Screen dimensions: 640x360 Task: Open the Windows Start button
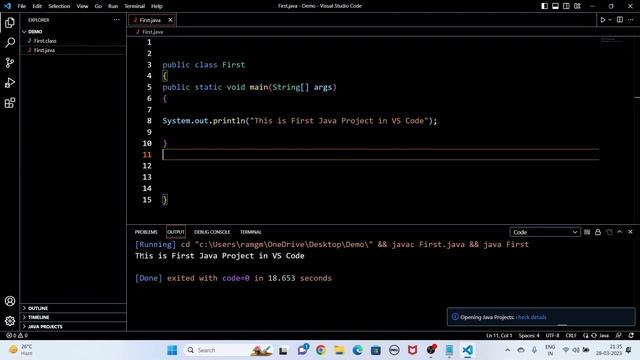pos(172,350)
